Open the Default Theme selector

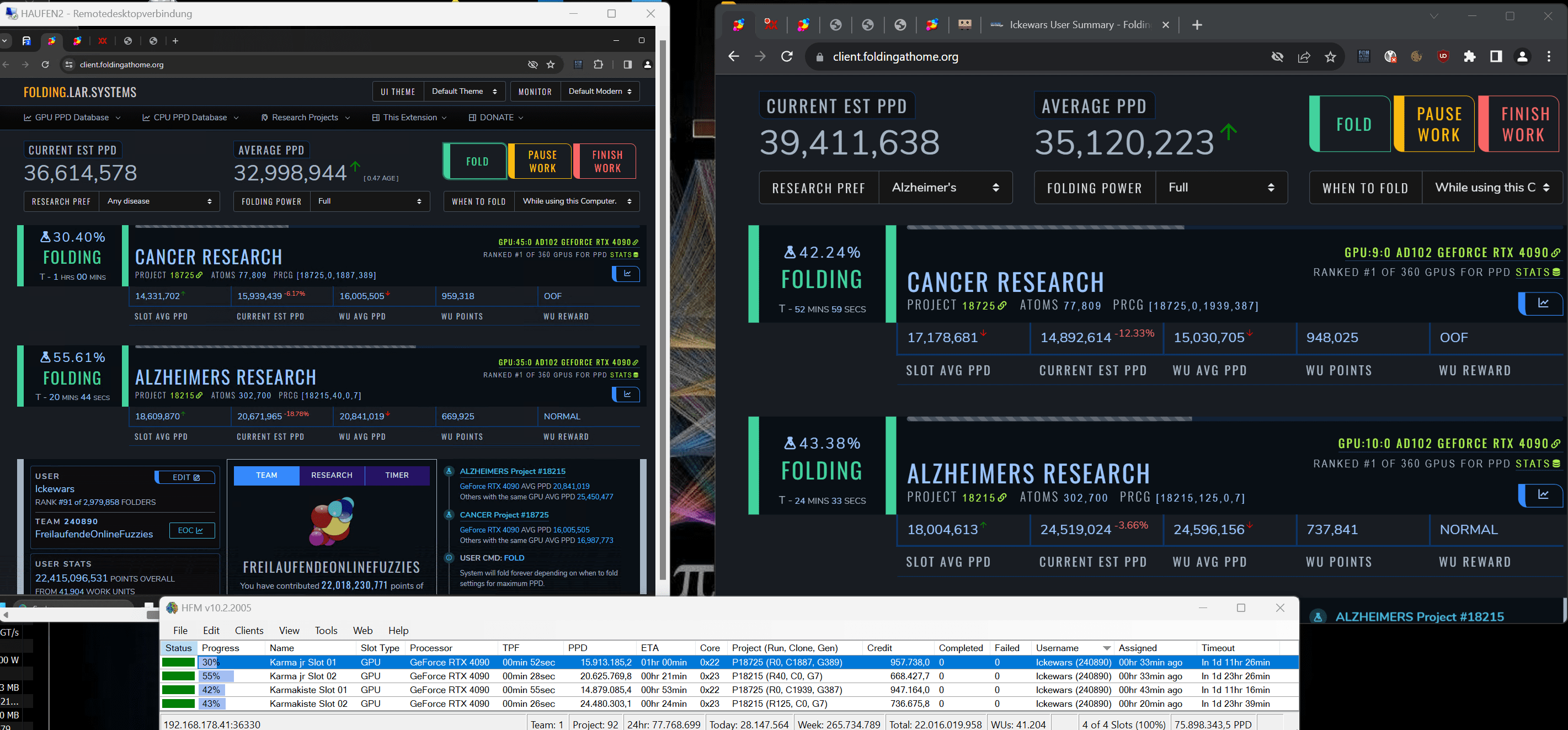(x=464, y=92)
